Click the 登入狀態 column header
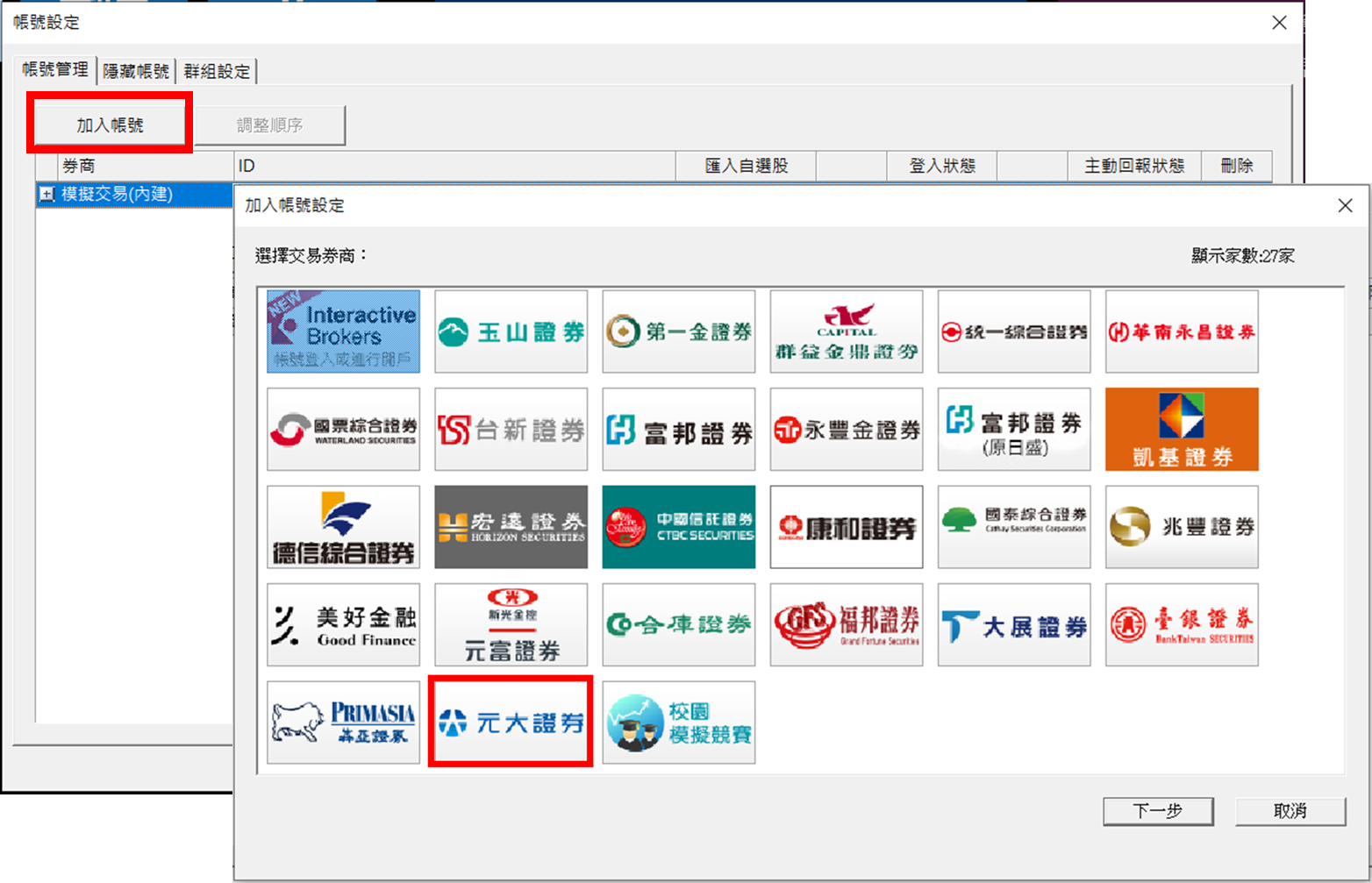Screen dimensions: 1372x883 (942, 166)
